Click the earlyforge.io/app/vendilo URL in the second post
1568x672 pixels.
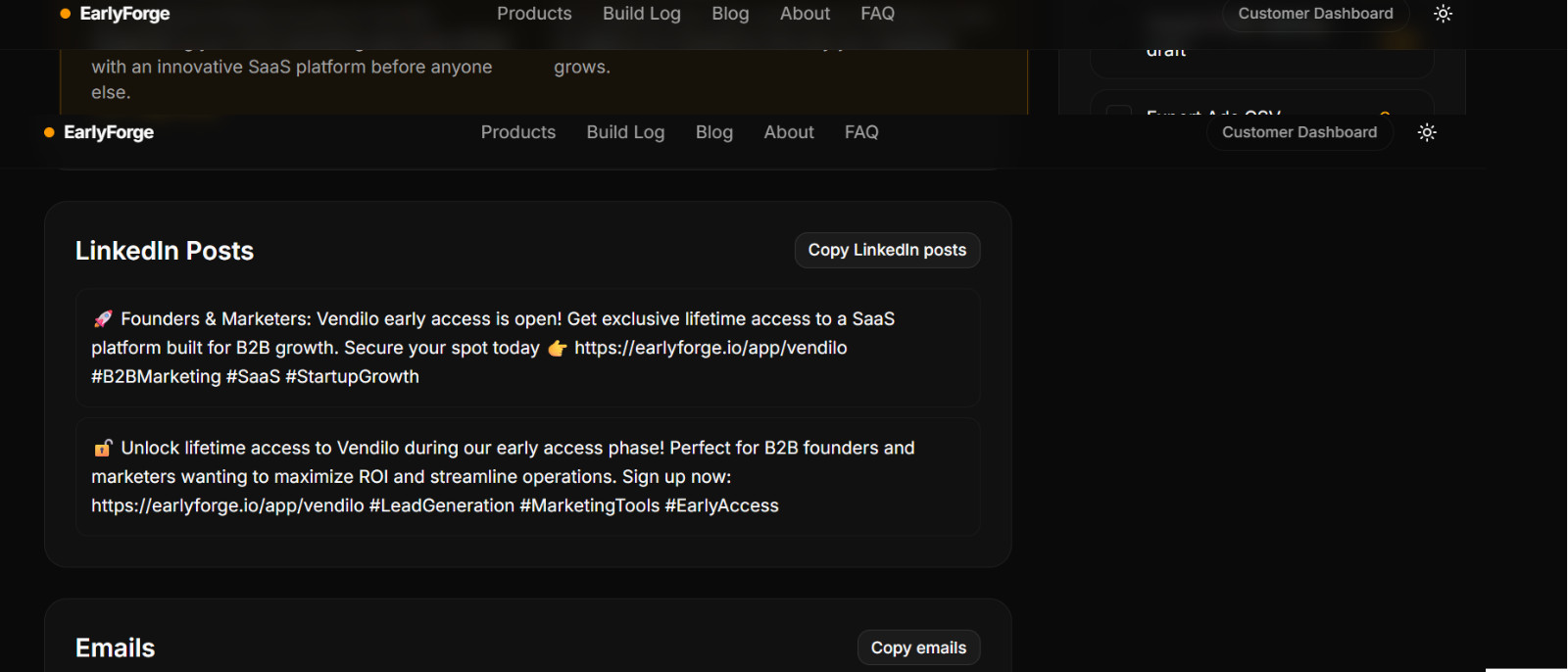tap(227, 505)
